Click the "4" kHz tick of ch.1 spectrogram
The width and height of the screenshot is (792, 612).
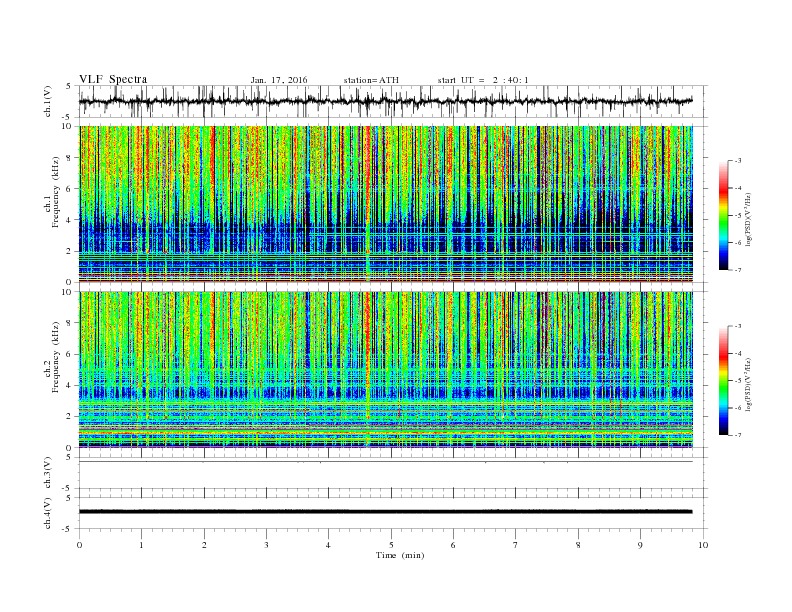tap(70, 220)
